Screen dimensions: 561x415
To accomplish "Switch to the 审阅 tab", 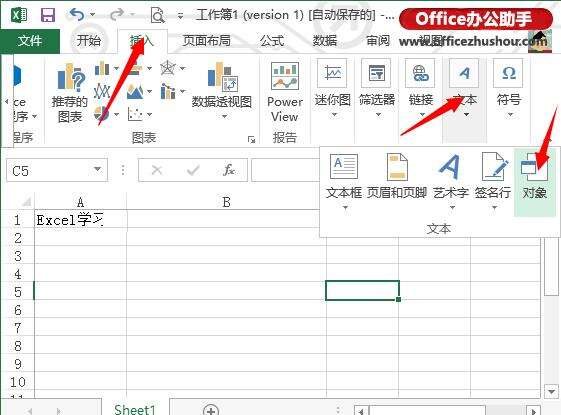I will click(378, 40).
